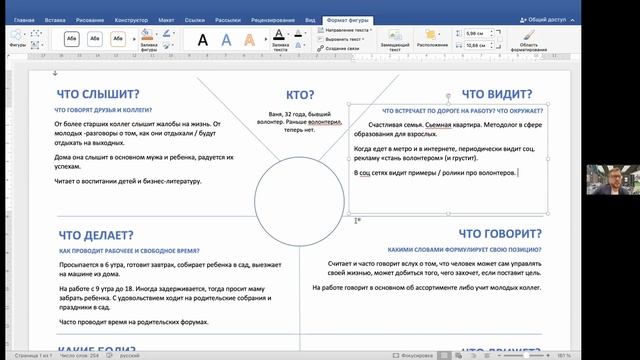The image size is (640, 360).
Task: Apply the orange A WordArt style
Action: pos(249,40)
